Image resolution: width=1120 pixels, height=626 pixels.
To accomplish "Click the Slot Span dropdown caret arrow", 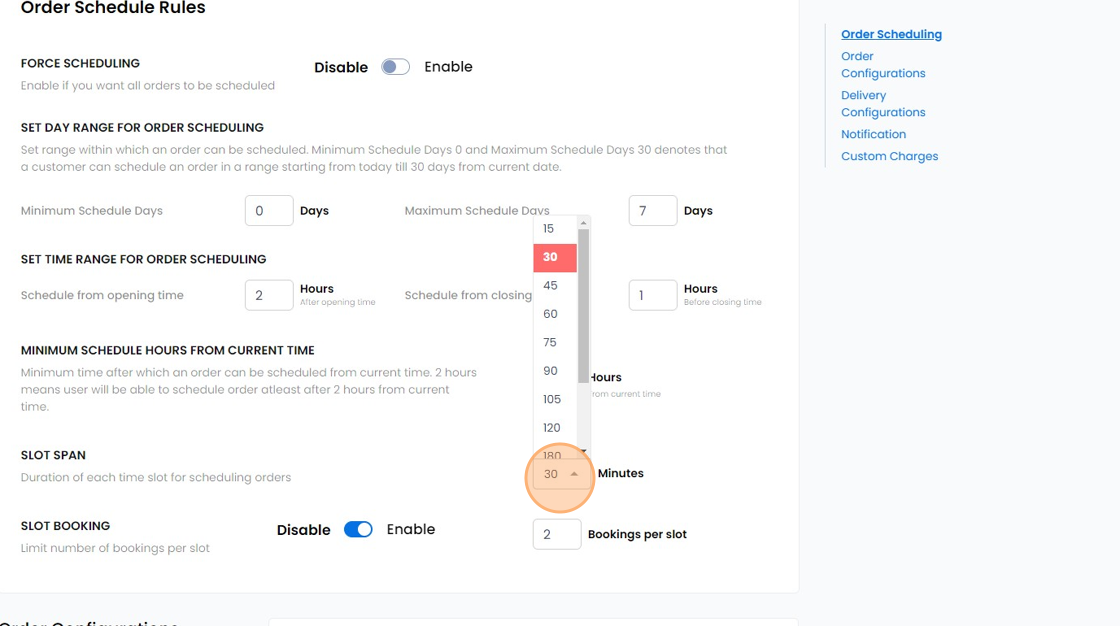I will click(574, 474).
